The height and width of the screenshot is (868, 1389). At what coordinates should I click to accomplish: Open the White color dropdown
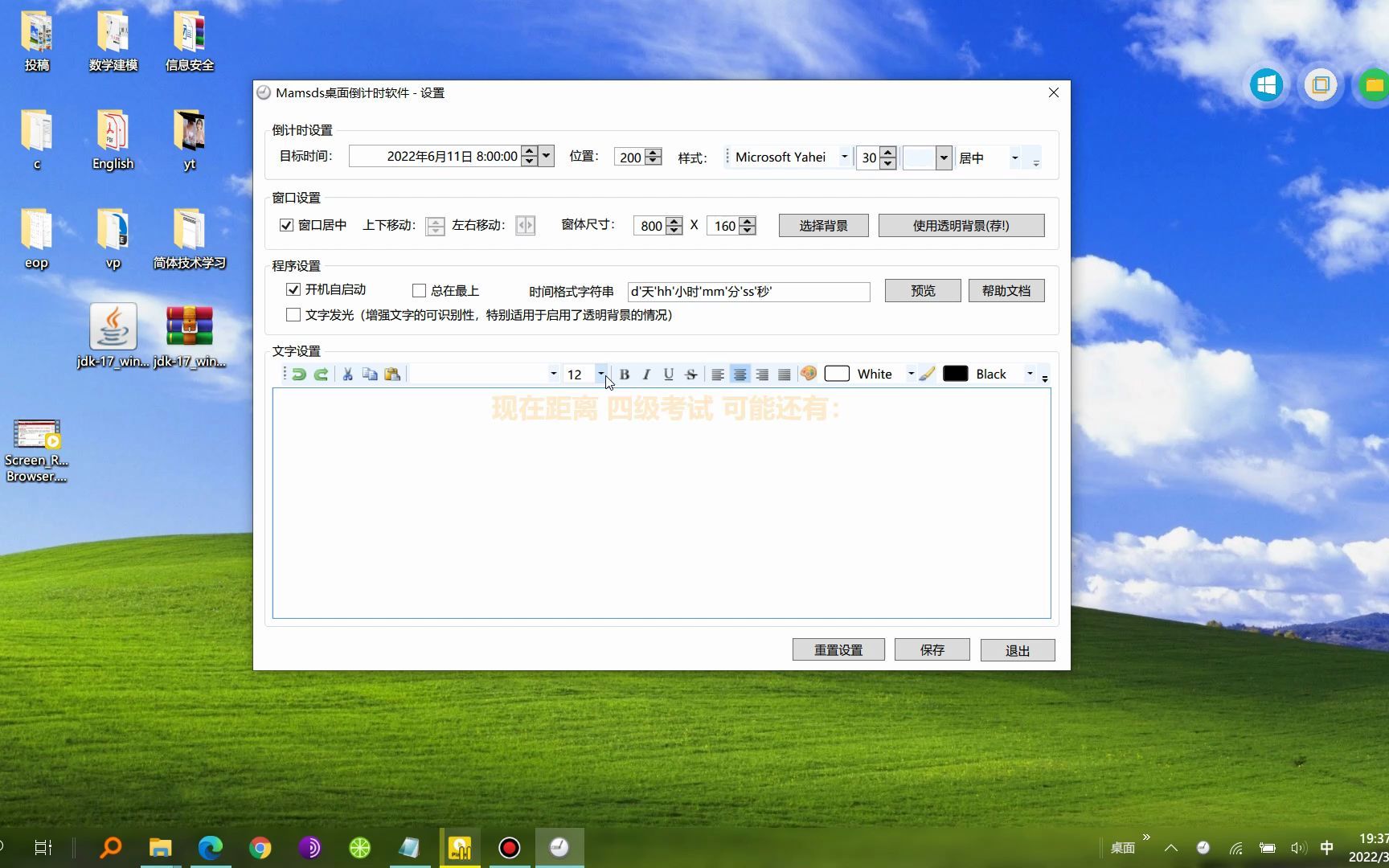tap(911, 374)
